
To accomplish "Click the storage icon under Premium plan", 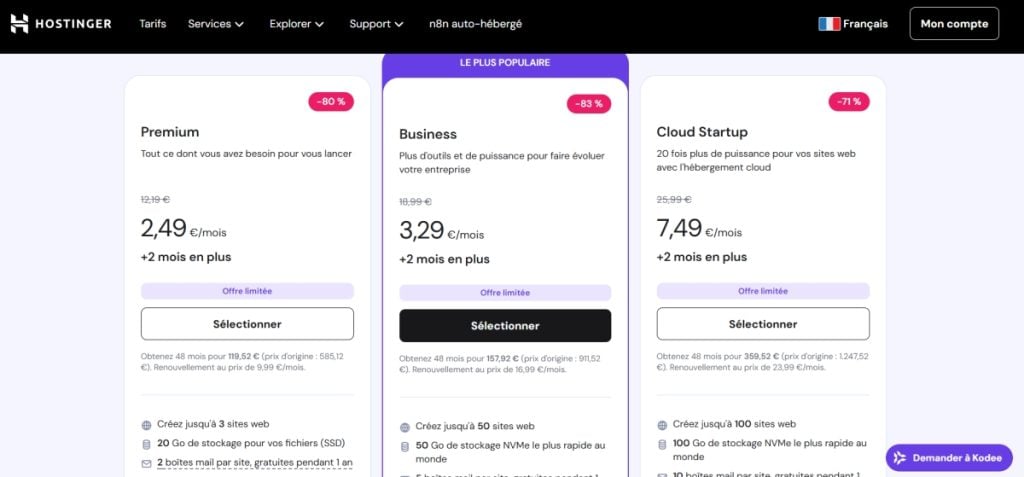I will [x=147, y=444].
